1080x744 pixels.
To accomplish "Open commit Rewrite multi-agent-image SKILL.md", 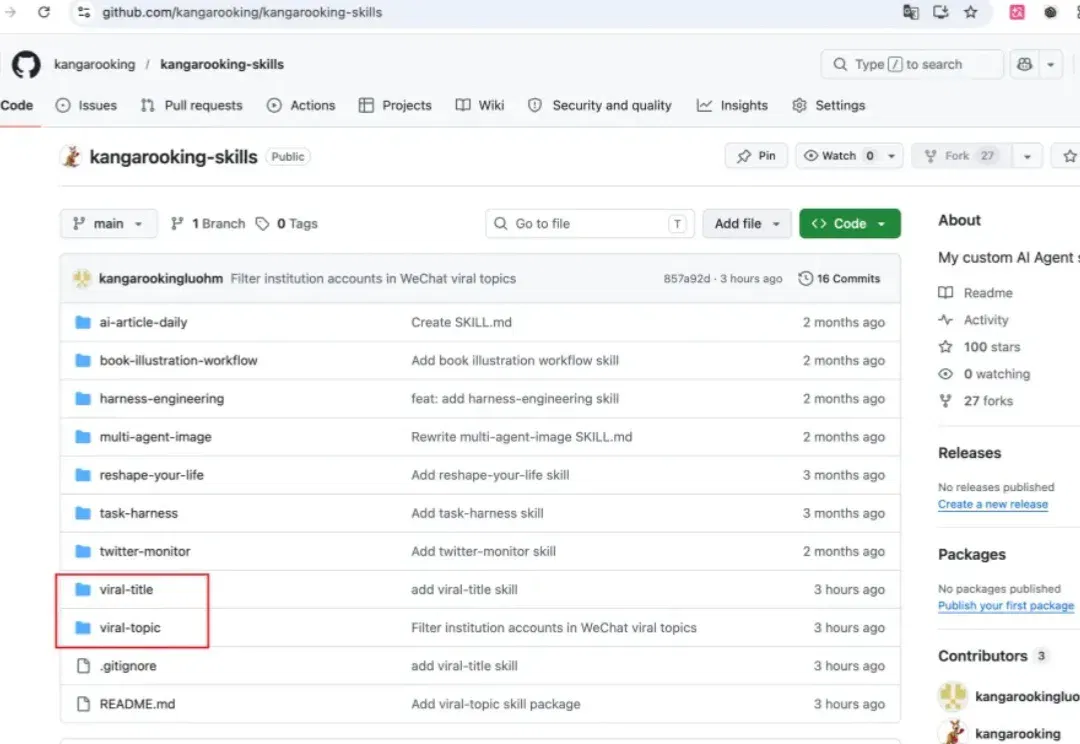I will pos(521,436).
